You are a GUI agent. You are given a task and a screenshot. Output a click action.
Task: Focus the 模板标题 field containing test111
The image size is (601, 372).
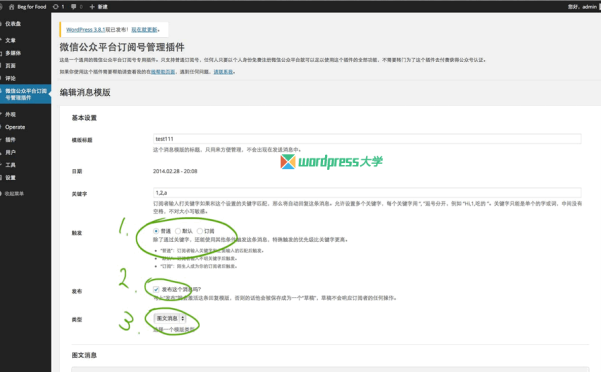click(x=367, y=139)
